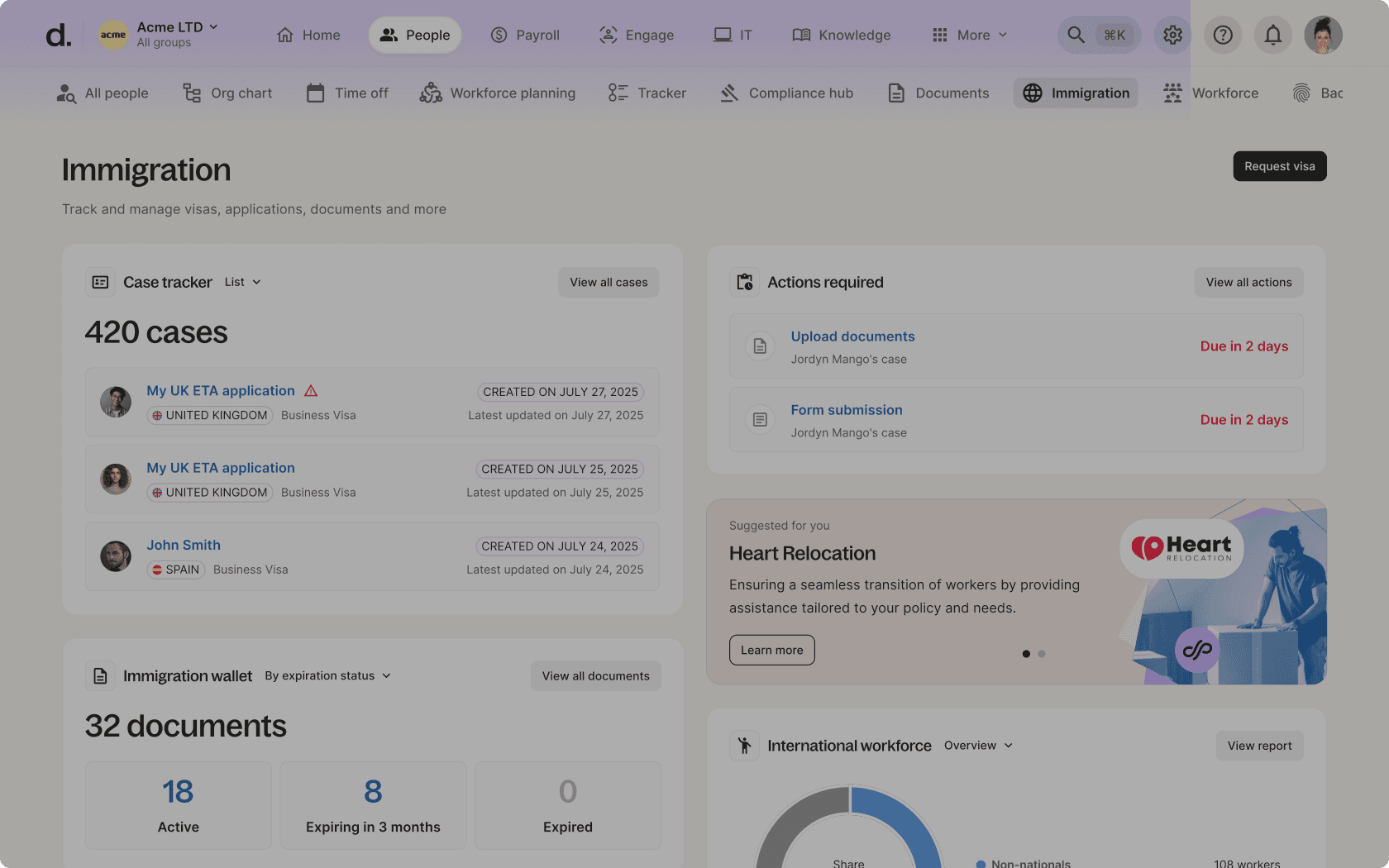
Task: Open the More navigation menu
Action: coord(970,35)
